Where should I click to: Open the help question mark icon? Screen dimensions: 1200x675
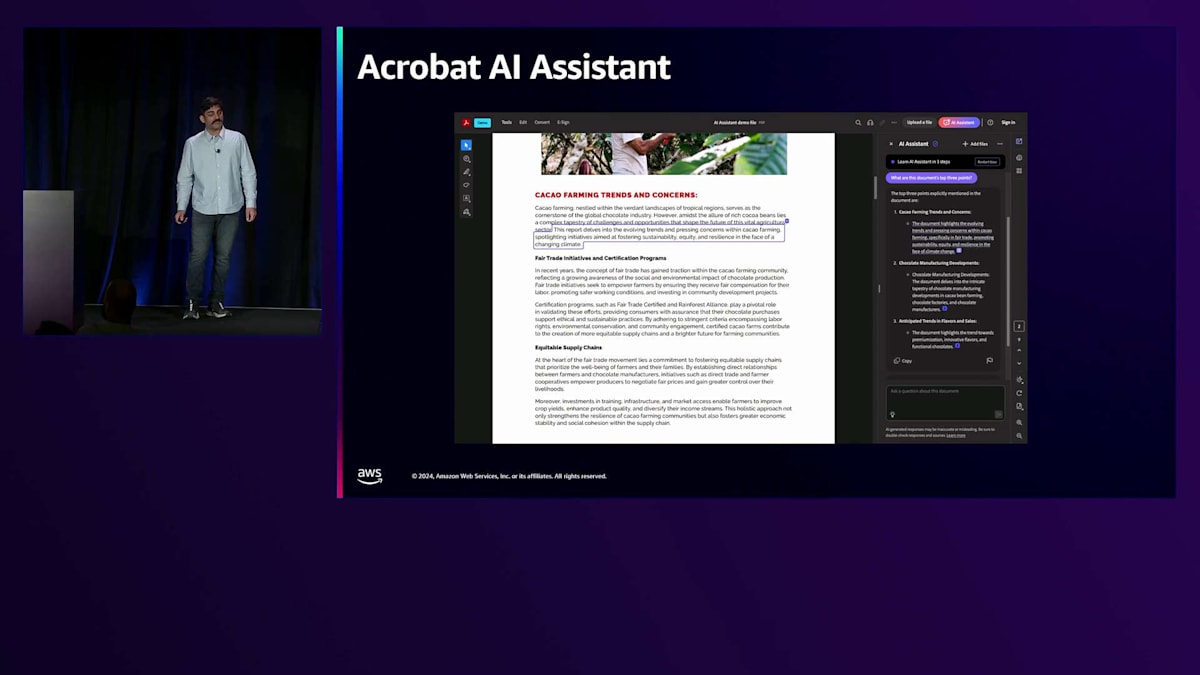point(990,122)
